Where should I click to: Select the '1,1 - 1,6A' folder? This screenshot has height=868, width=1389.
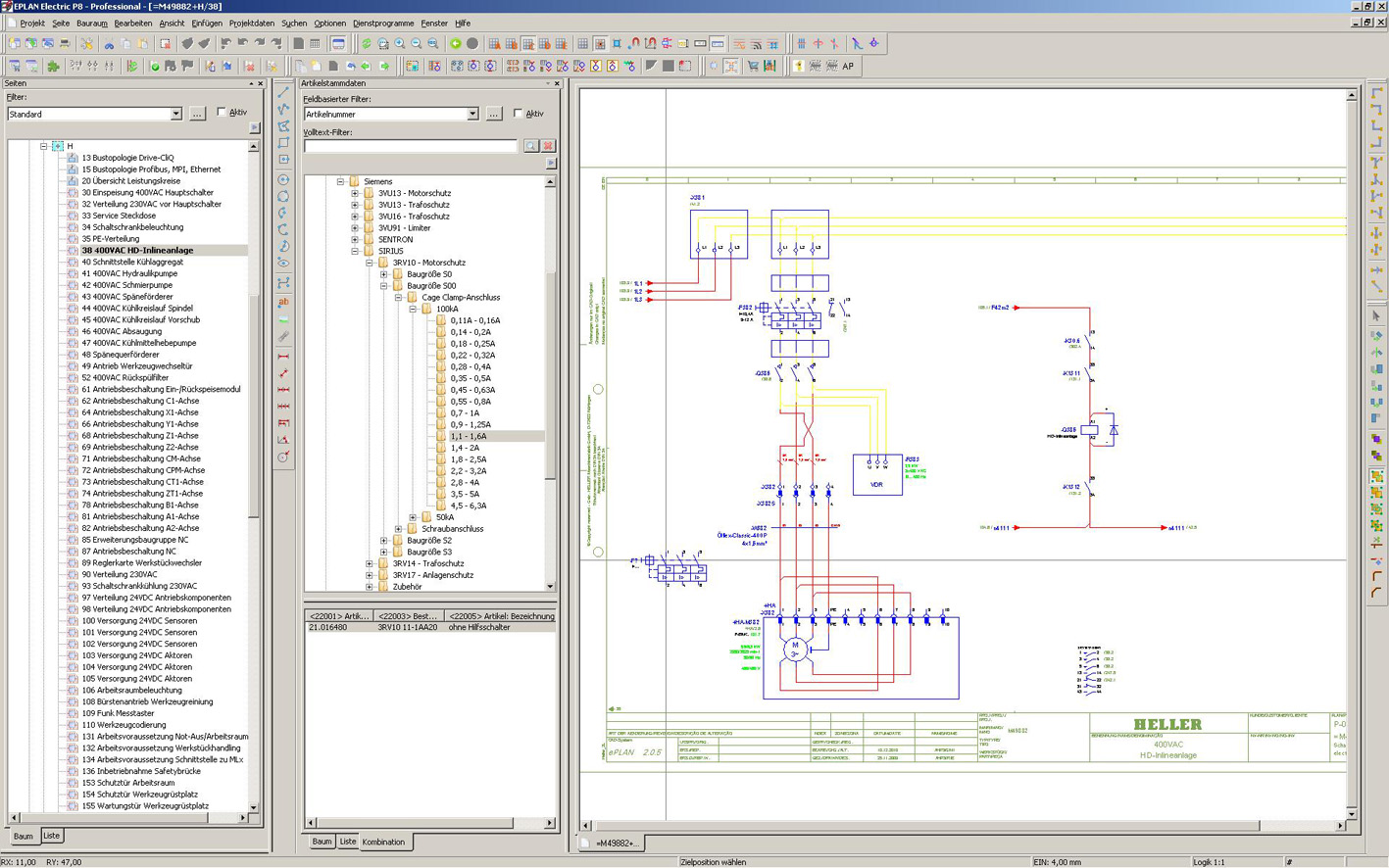468,436
